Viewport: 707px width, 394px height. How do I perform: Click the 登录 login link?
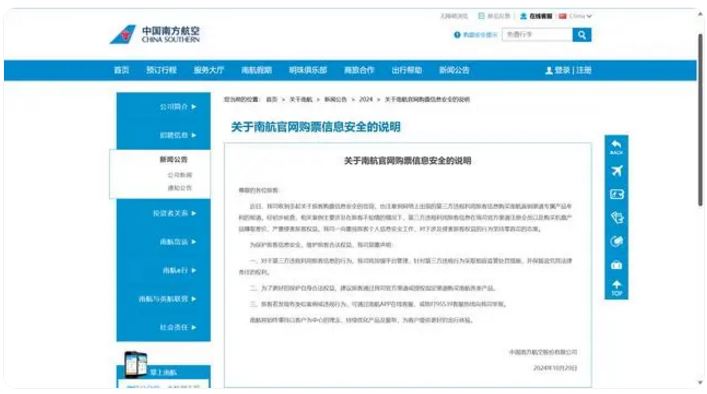pyautogui.click(x=562, y=70)
